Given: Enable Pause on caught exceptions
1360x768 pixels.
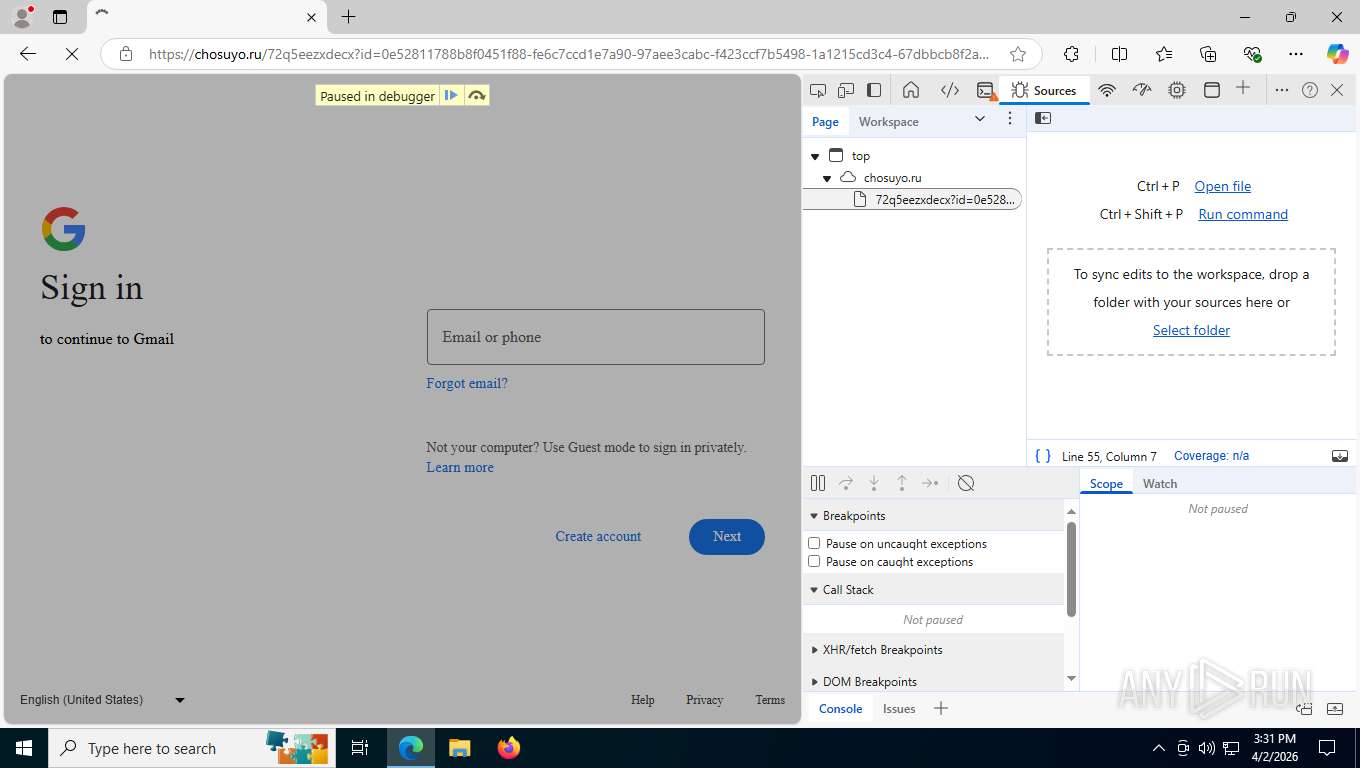Looking at the screenshot, I should [814, 561].
